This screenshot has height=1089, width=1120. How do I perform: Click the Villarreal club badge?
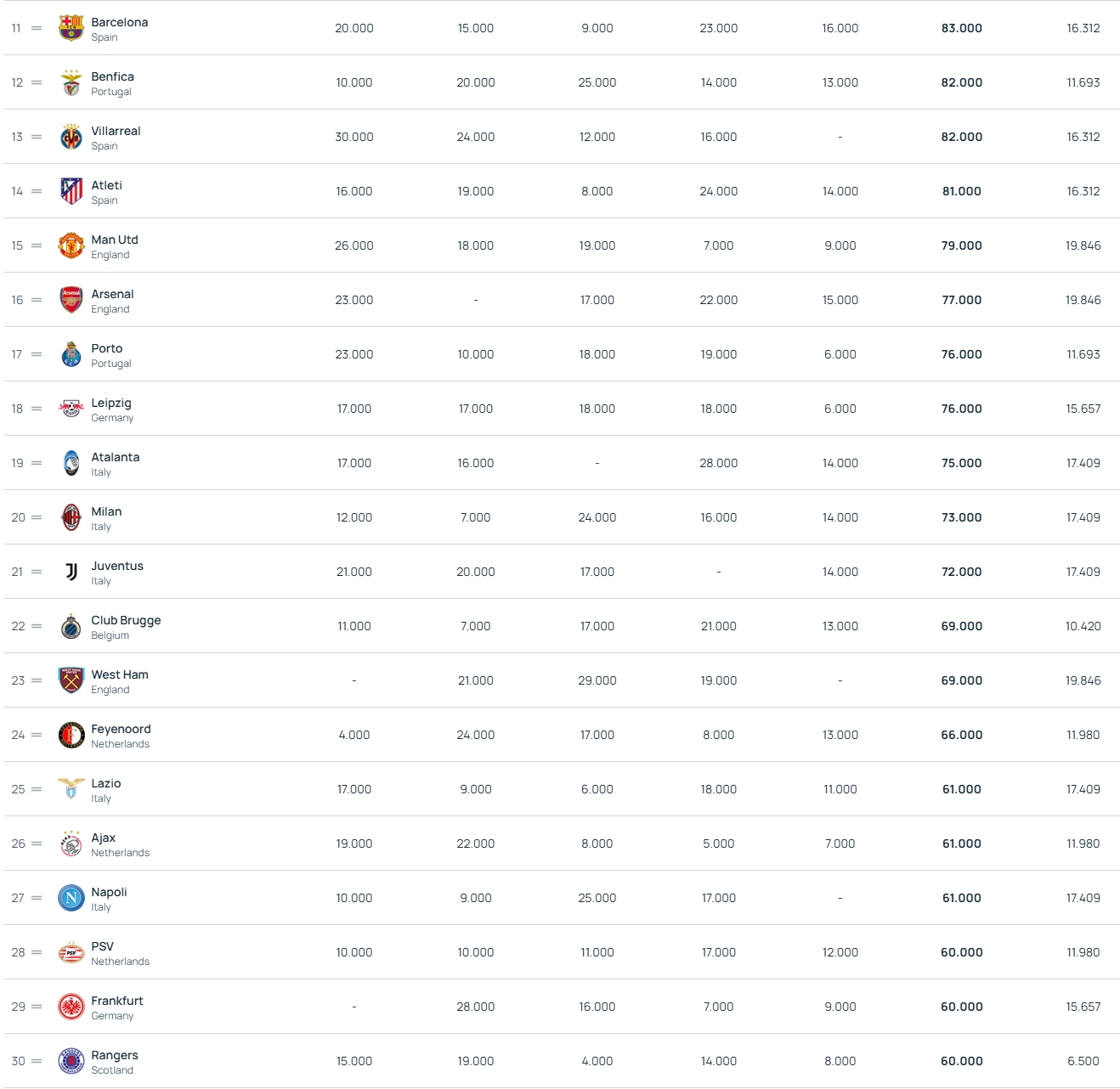pos(71,137)
